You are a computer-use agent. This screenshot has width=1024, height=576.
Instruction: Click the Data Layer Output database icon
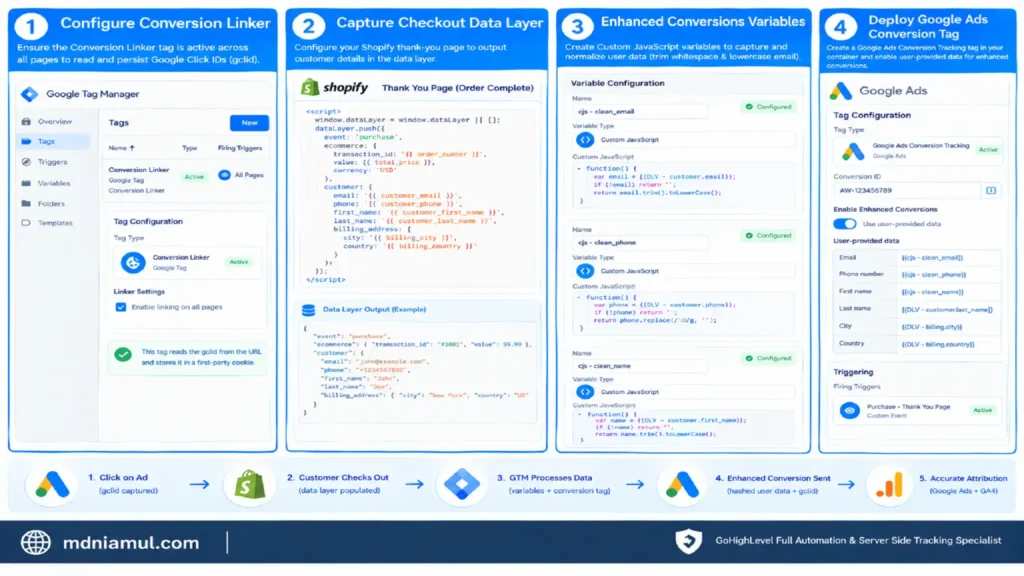[308, 310]
